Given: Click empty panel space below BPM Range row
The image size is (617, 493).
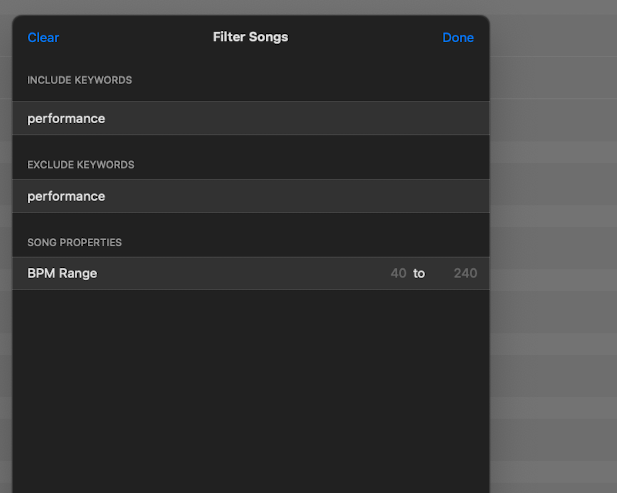Looking at the screenshot, I should tap(251, 390).
